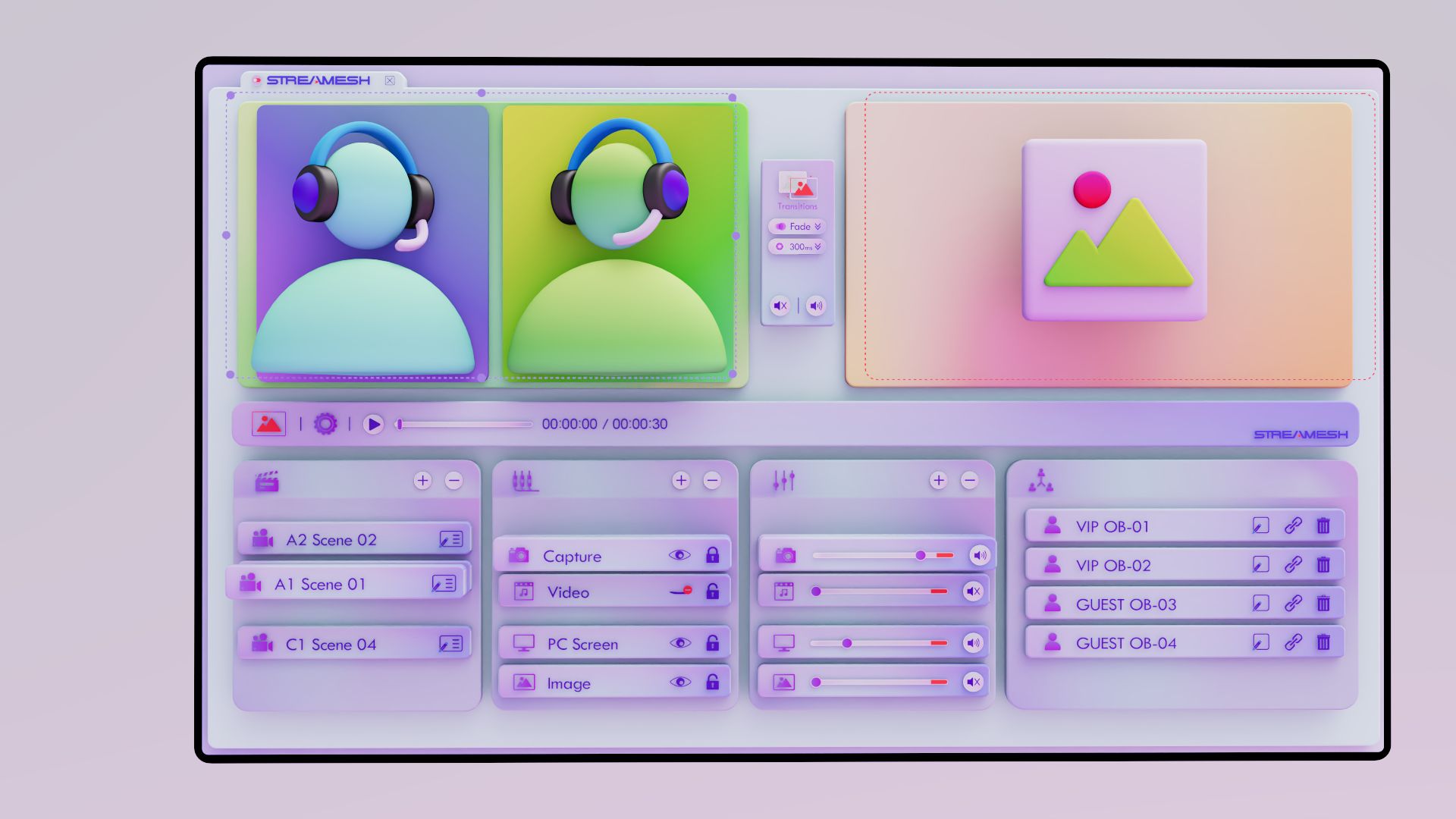The width and height of the screenshot is (1456, 819).
Task: Remove a source with the minus button
Action: click(x=711, y=481)
